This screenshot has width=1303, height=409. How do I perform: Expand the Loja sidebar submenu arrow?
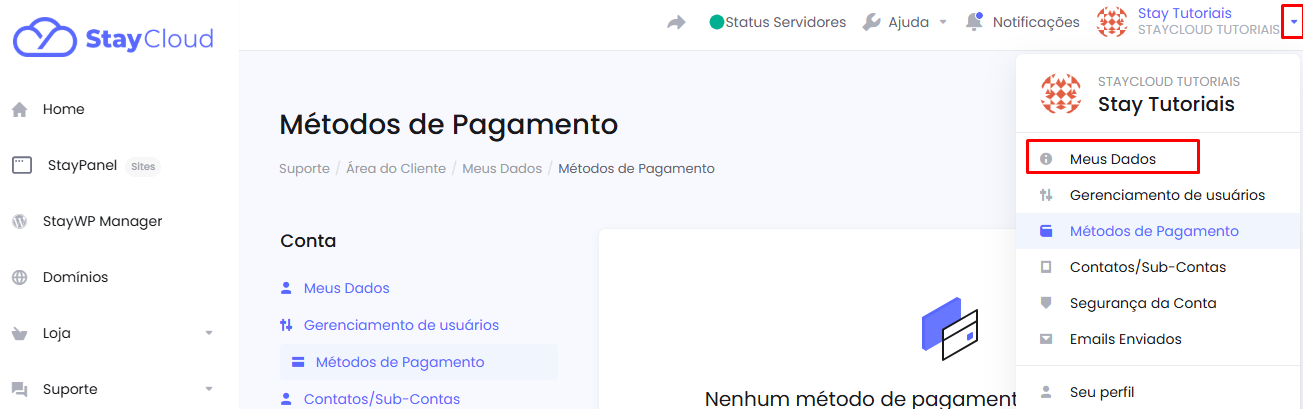[208, 333]
